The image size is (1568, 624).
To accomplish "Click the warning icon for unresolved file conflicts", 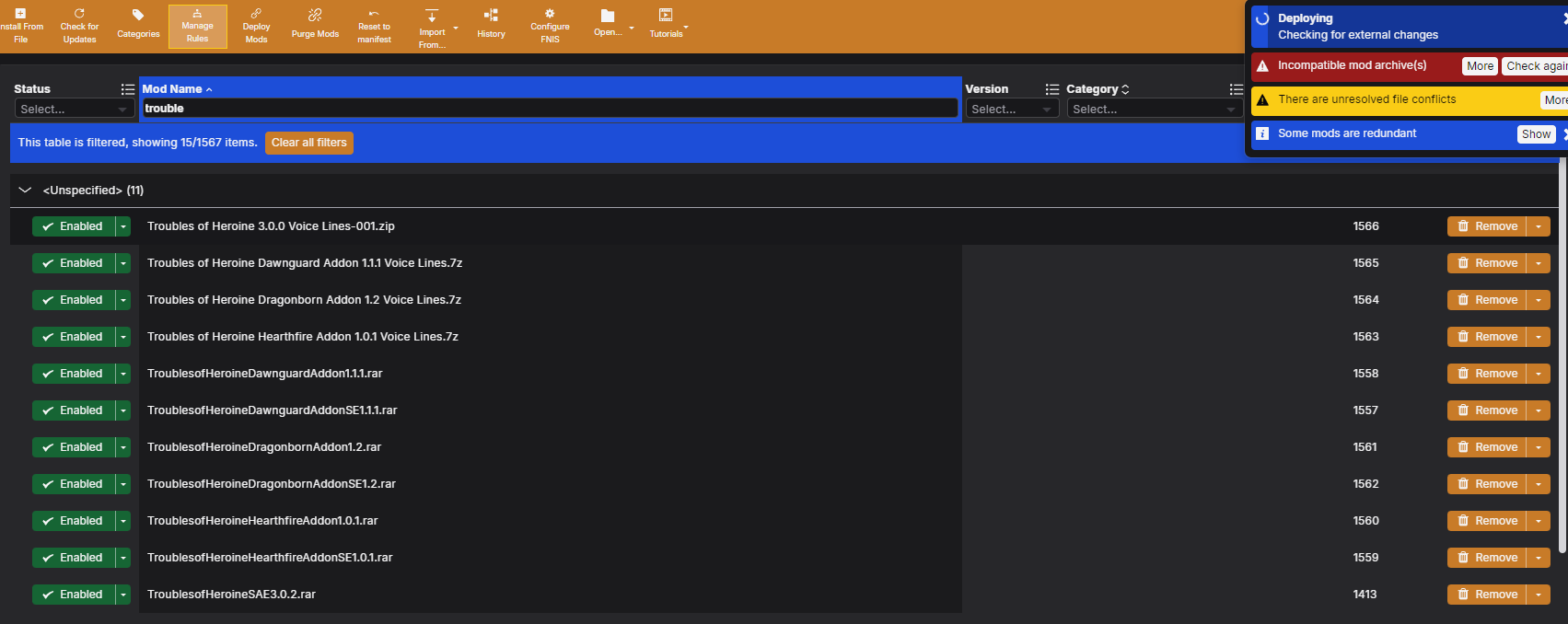I will pos(1262,99).
